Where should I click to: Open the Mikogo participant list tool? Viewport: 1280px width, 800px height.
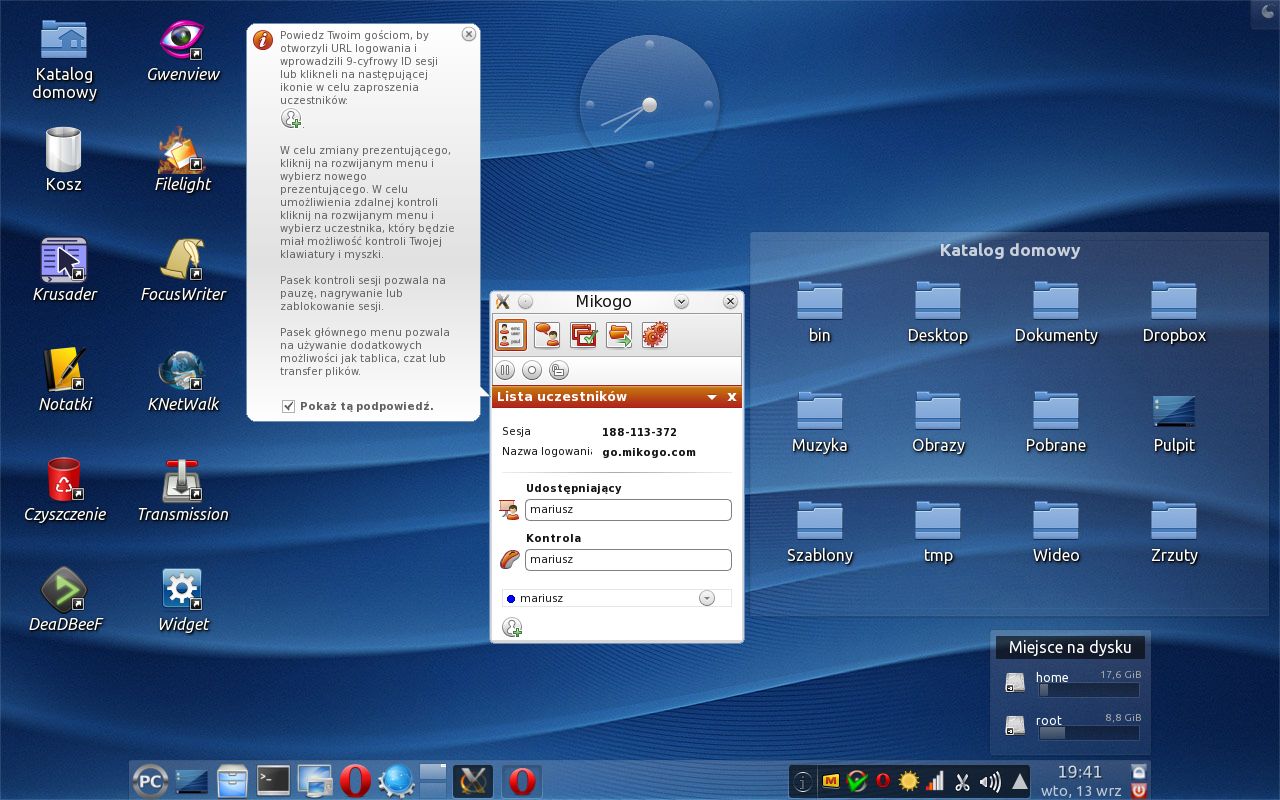(x=511, y=335)
